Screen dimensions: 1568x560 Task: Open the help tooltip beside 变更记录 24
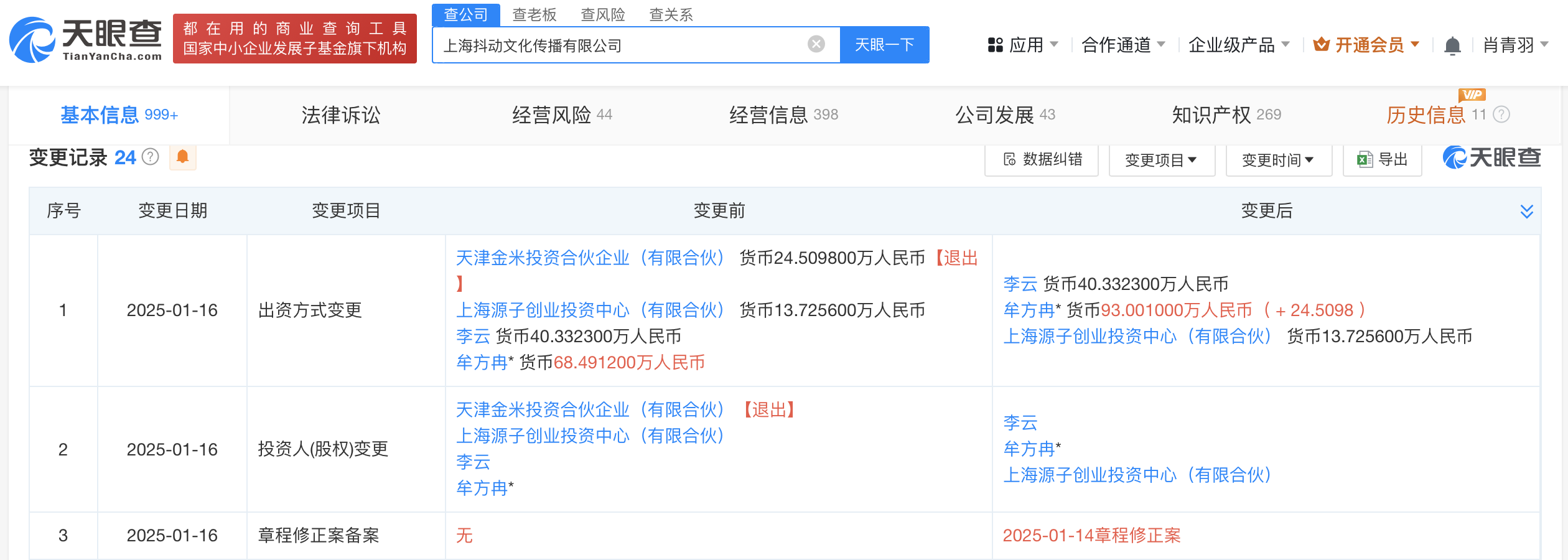click(151, 157)
